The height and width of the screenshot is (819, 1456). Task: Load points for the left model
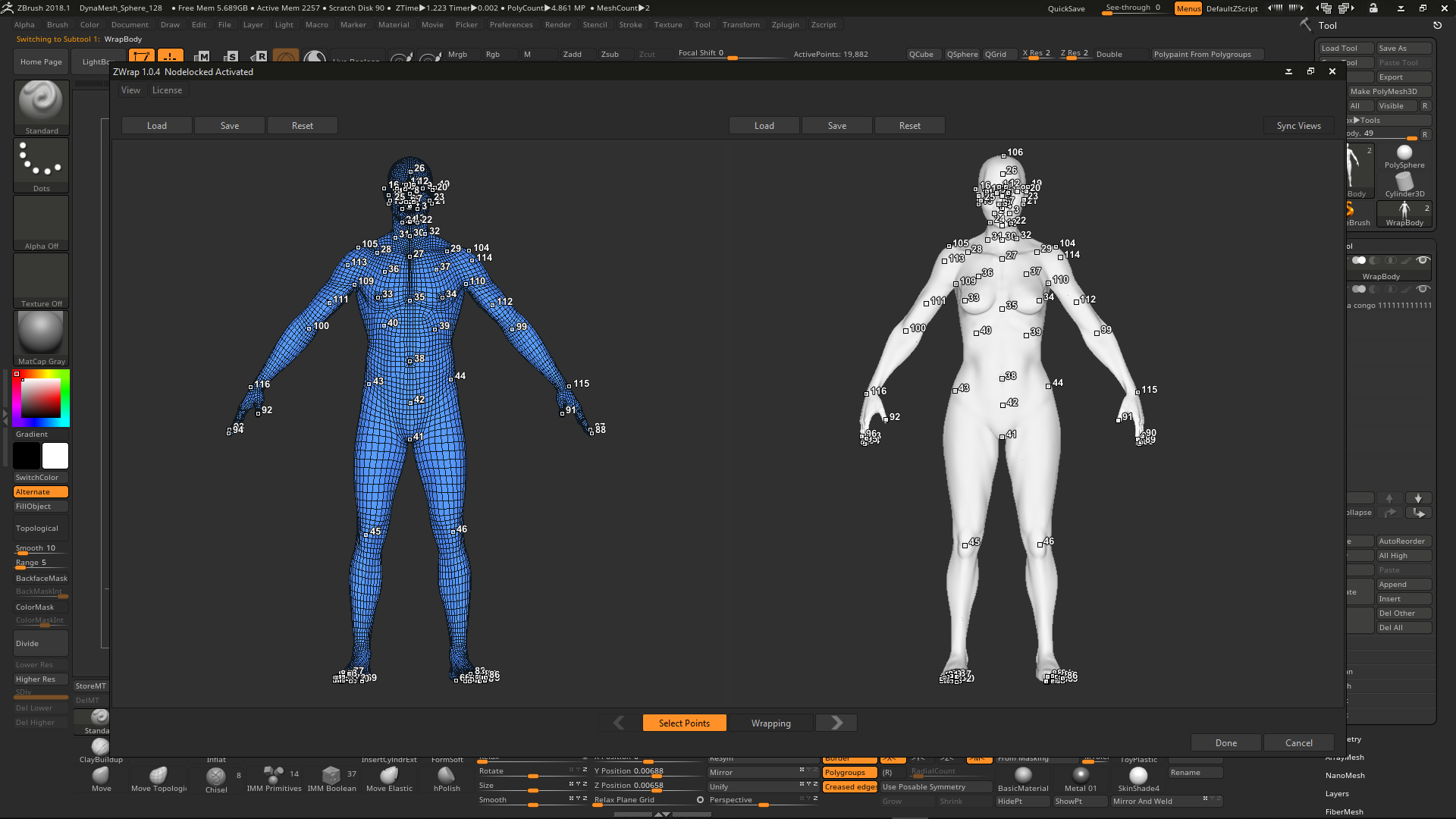coord(156,126)
